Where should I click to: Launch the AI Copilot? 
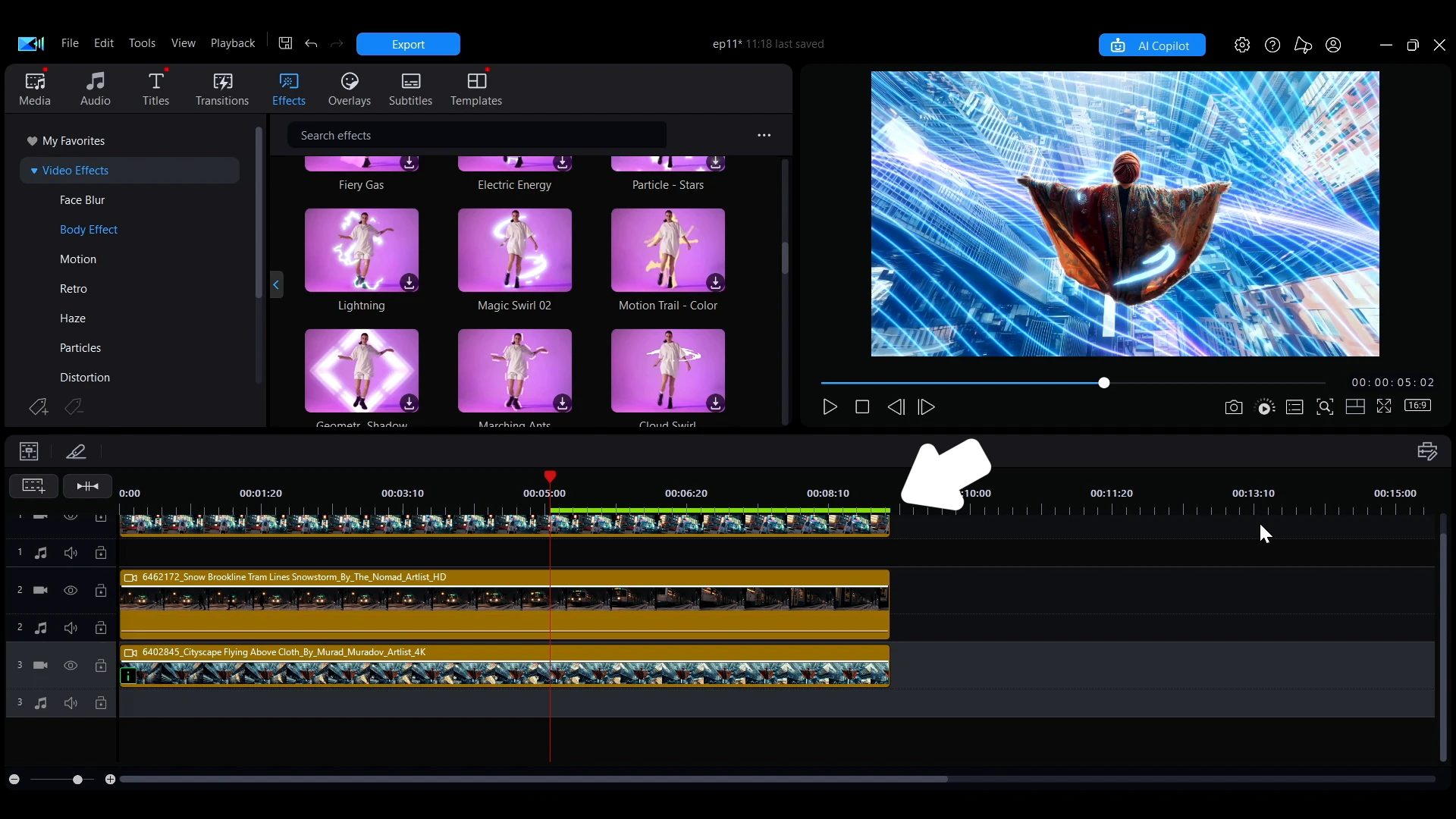(1152, 45)
